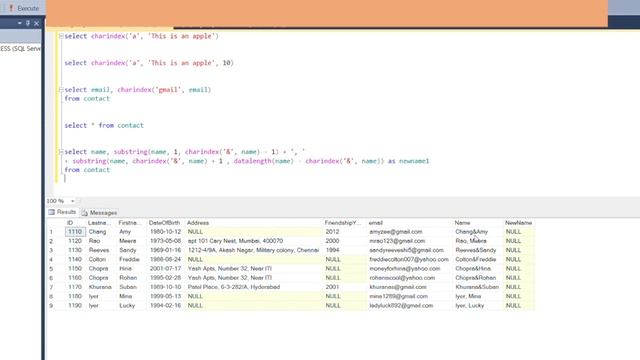The width and height of the screenshot is (640, 360).
Task: Click the NewName column header
Action: 518,223
